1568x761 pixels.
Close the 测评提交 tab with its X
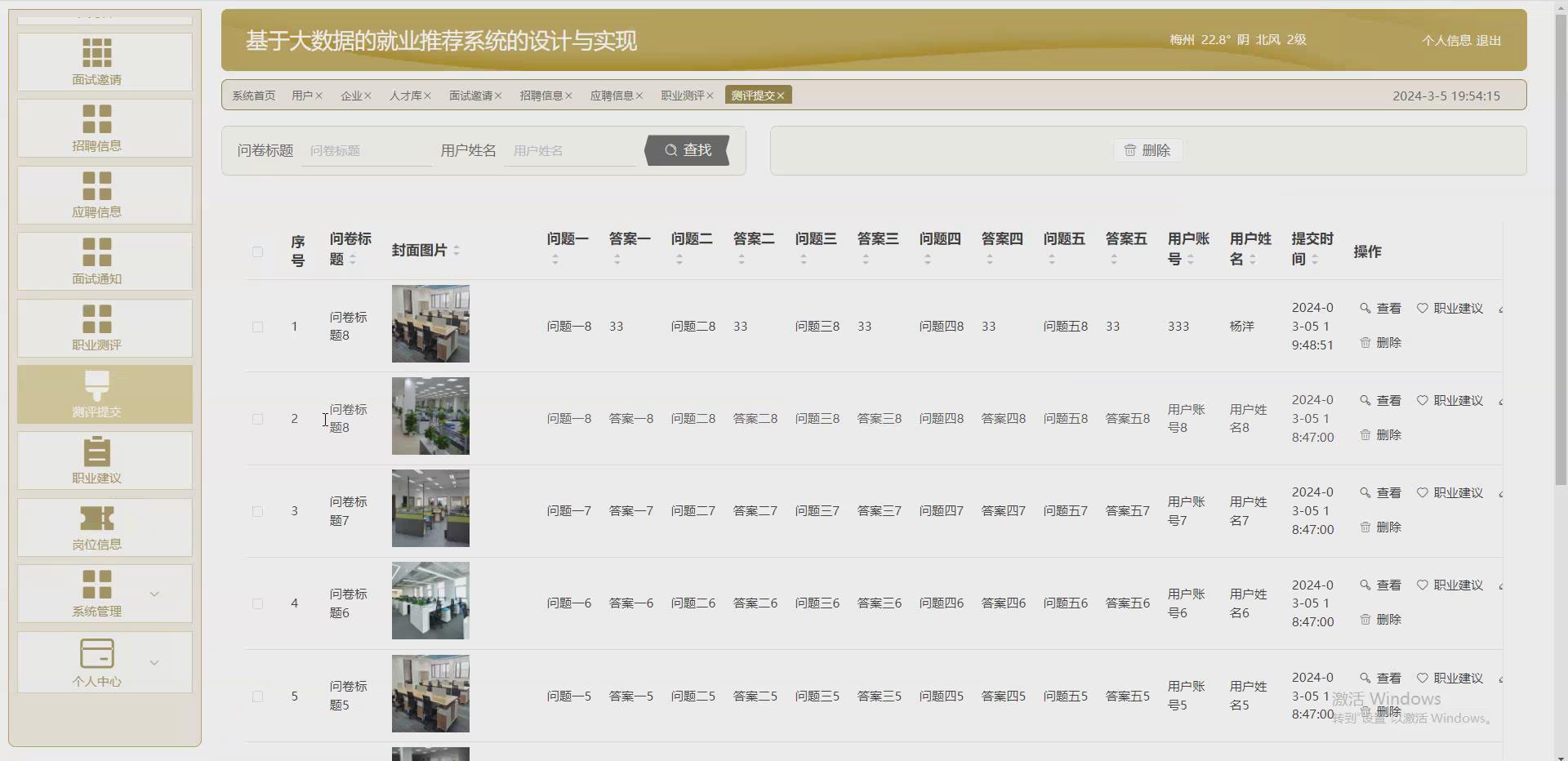point(781,96)
